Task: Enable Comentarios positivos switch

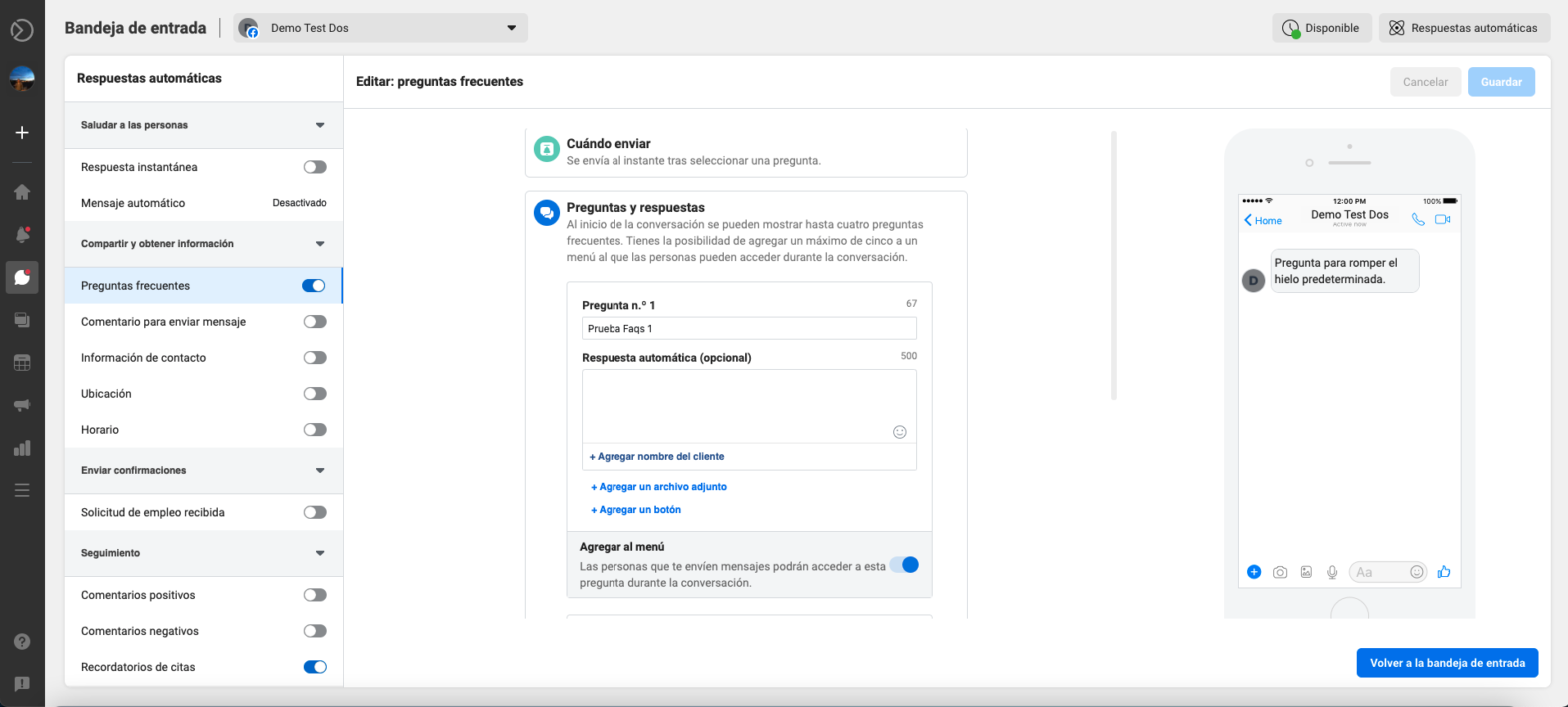Action: pyautogui.click(x=315, y=595)
